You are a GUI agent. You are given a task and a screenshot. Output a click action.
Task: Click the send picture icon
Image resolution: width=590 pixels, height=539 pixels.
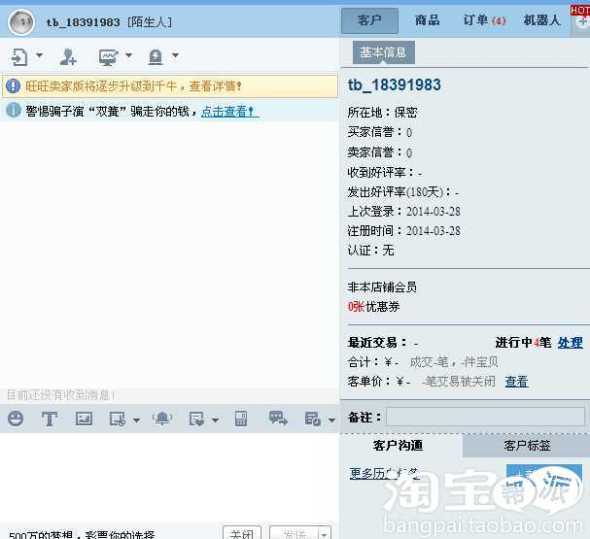tap(84, 418)
